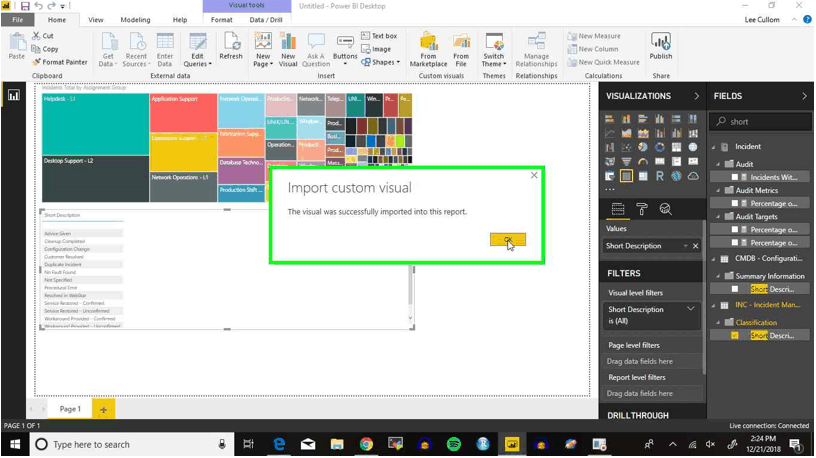Switch to the Format tab
816x458 pixels.
click(222, 20)
